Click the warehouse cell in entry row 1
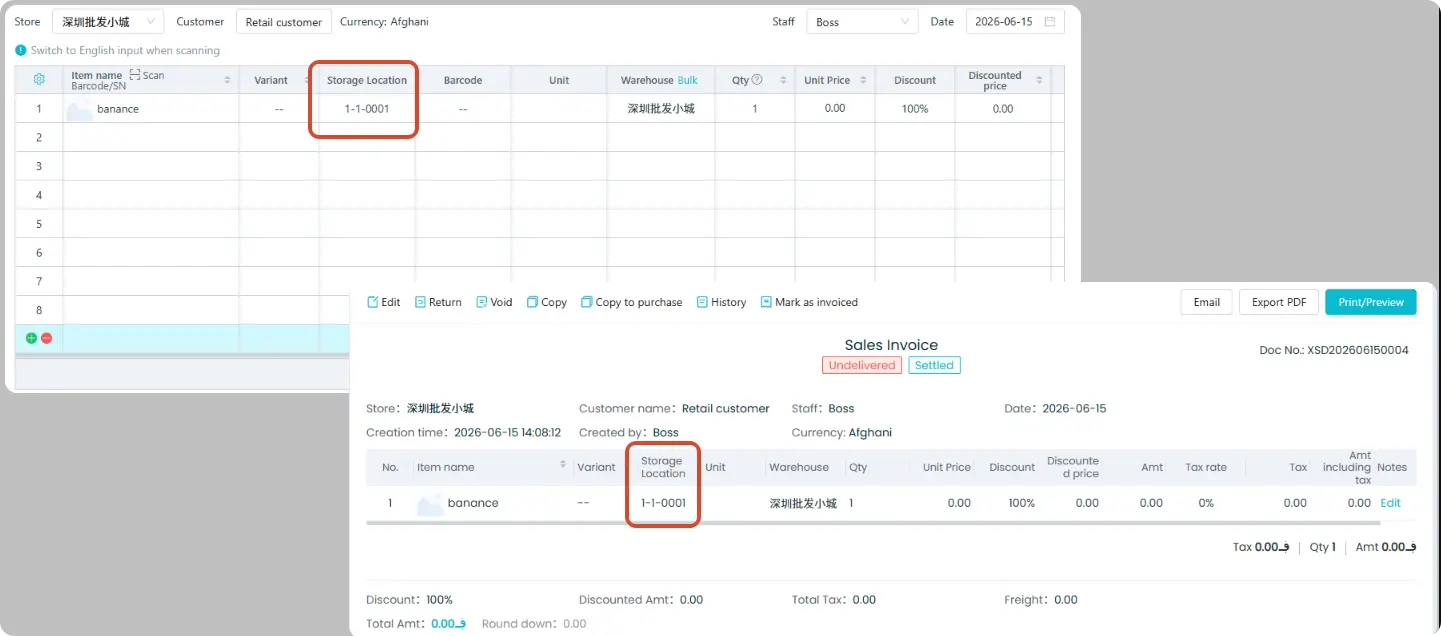This screenshot has width=1441, height=636. coord(661,109)
